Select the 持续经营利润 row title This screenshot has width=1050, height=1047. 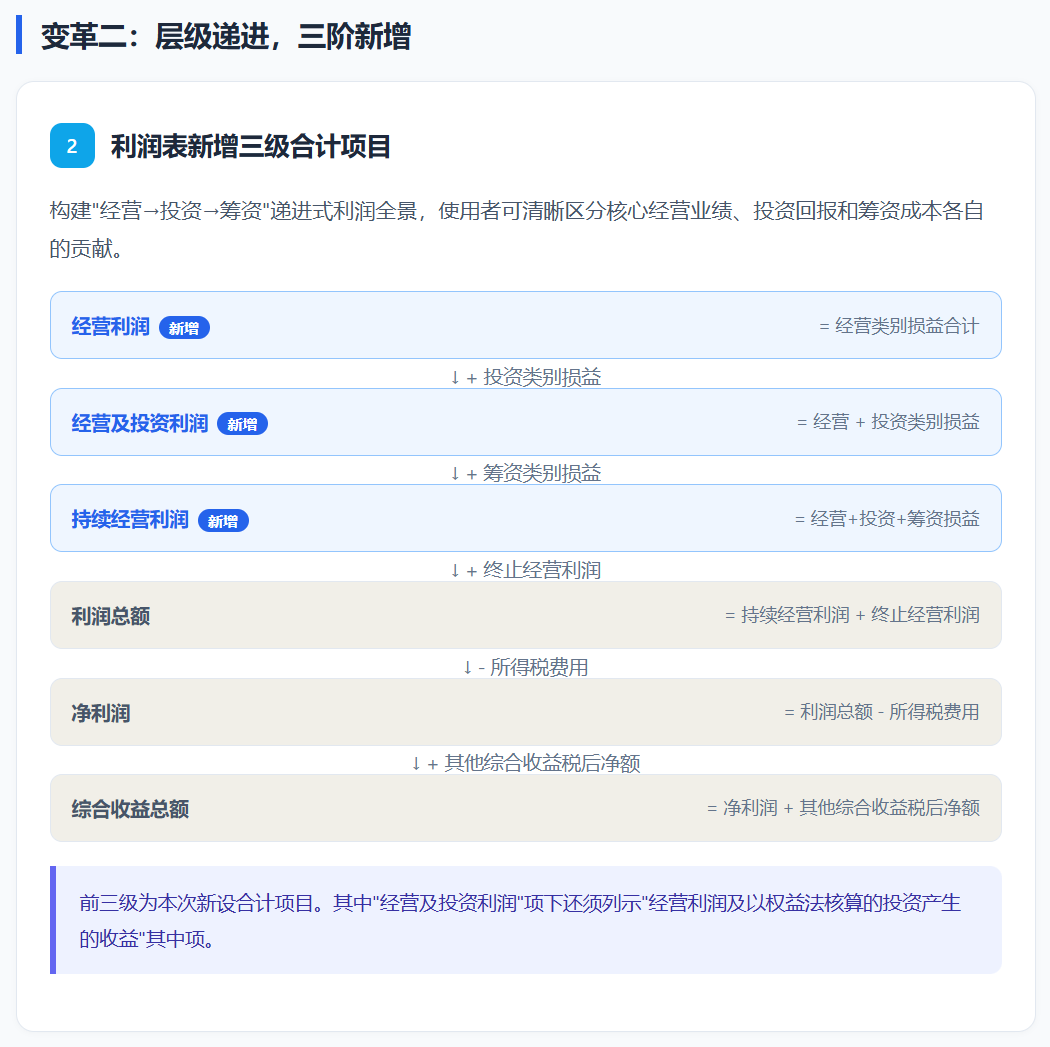click(x=130, y=519)
